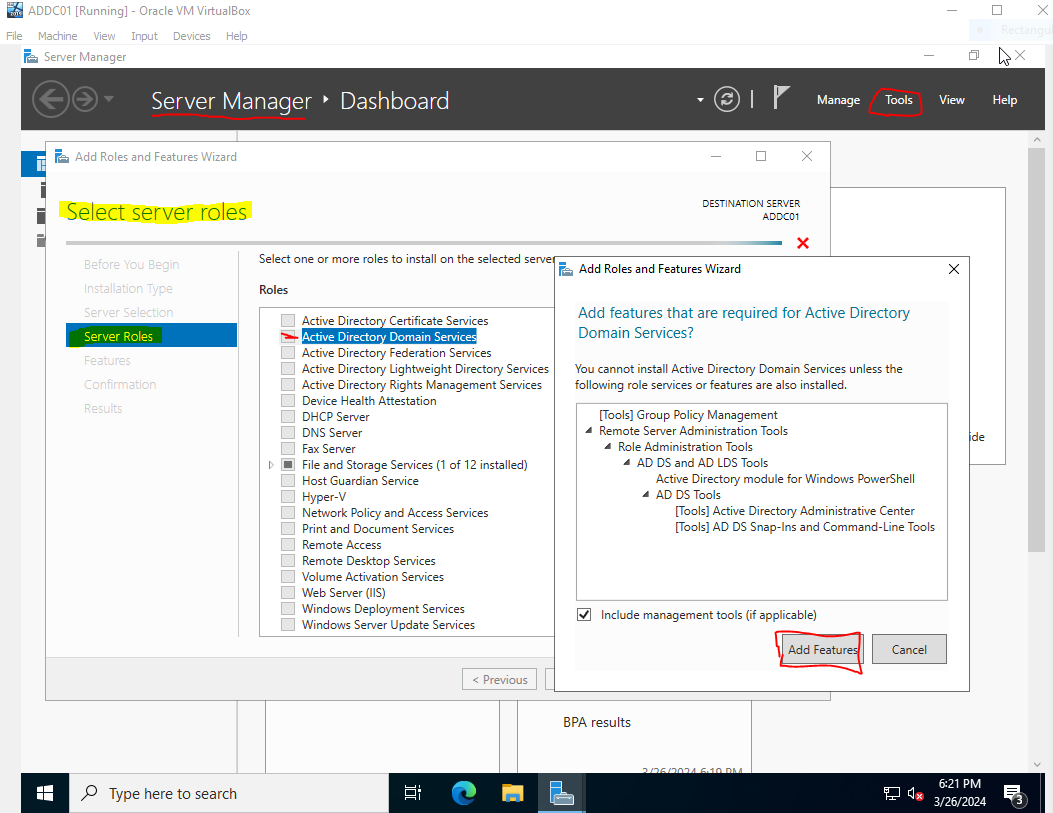The width and height of the screenshot is (1053, 813).
Task: Open the dropdown arrow left of refresh
Action: (x=700, y=100)
